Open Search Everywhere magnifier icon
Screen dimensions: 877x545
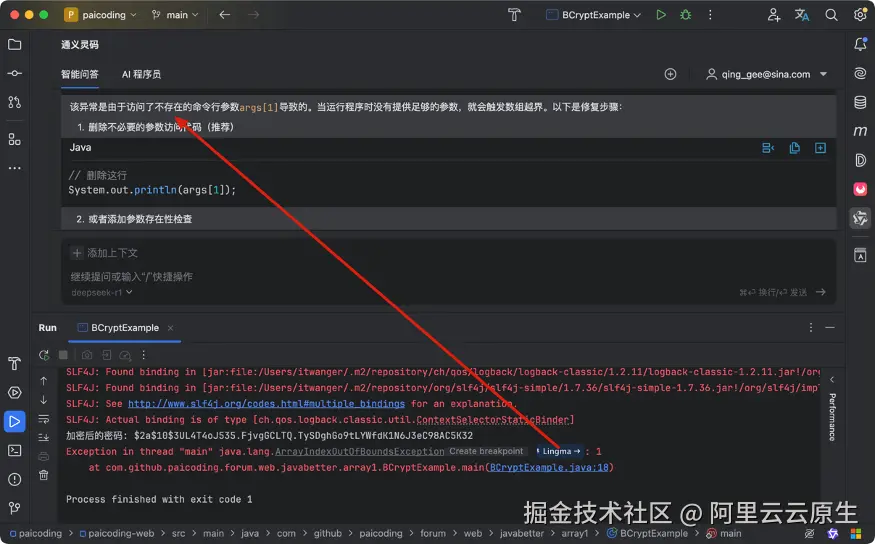coord(832,15)
